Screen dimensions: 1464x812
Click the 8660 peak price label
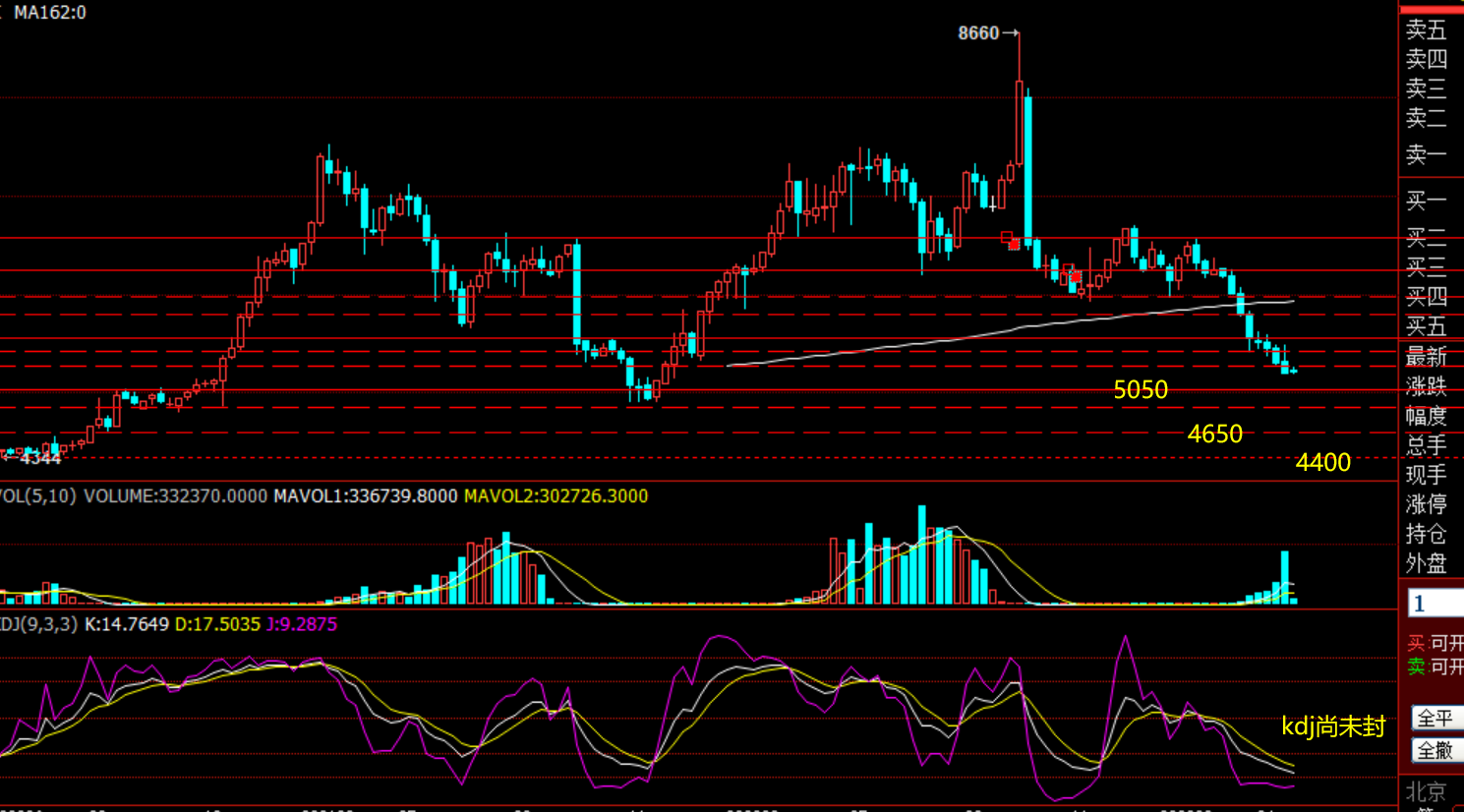(x=978, y=33)
